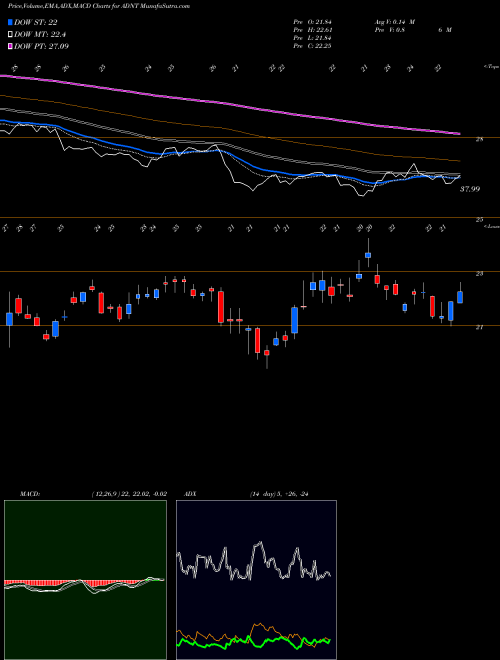
Task: Click the 23 price axis label
Action: tap(479, 274)
